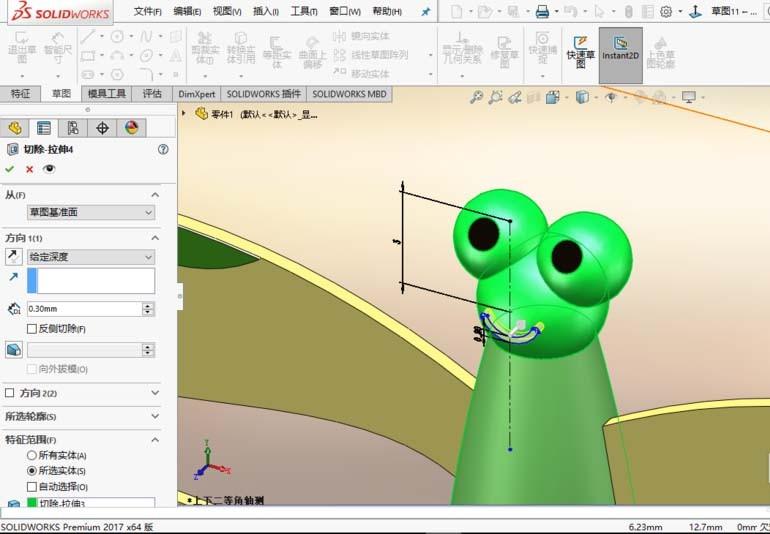Expand the 方向 2 section chevron

pos(155,393)
